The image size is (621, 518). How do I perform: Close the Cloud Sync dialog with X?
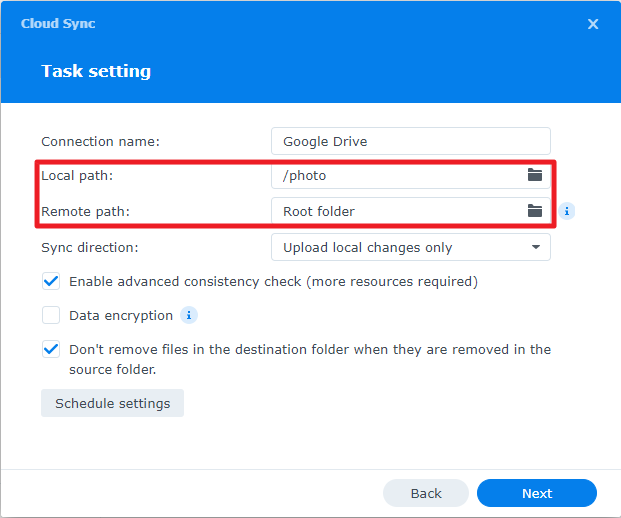(593, 24)
